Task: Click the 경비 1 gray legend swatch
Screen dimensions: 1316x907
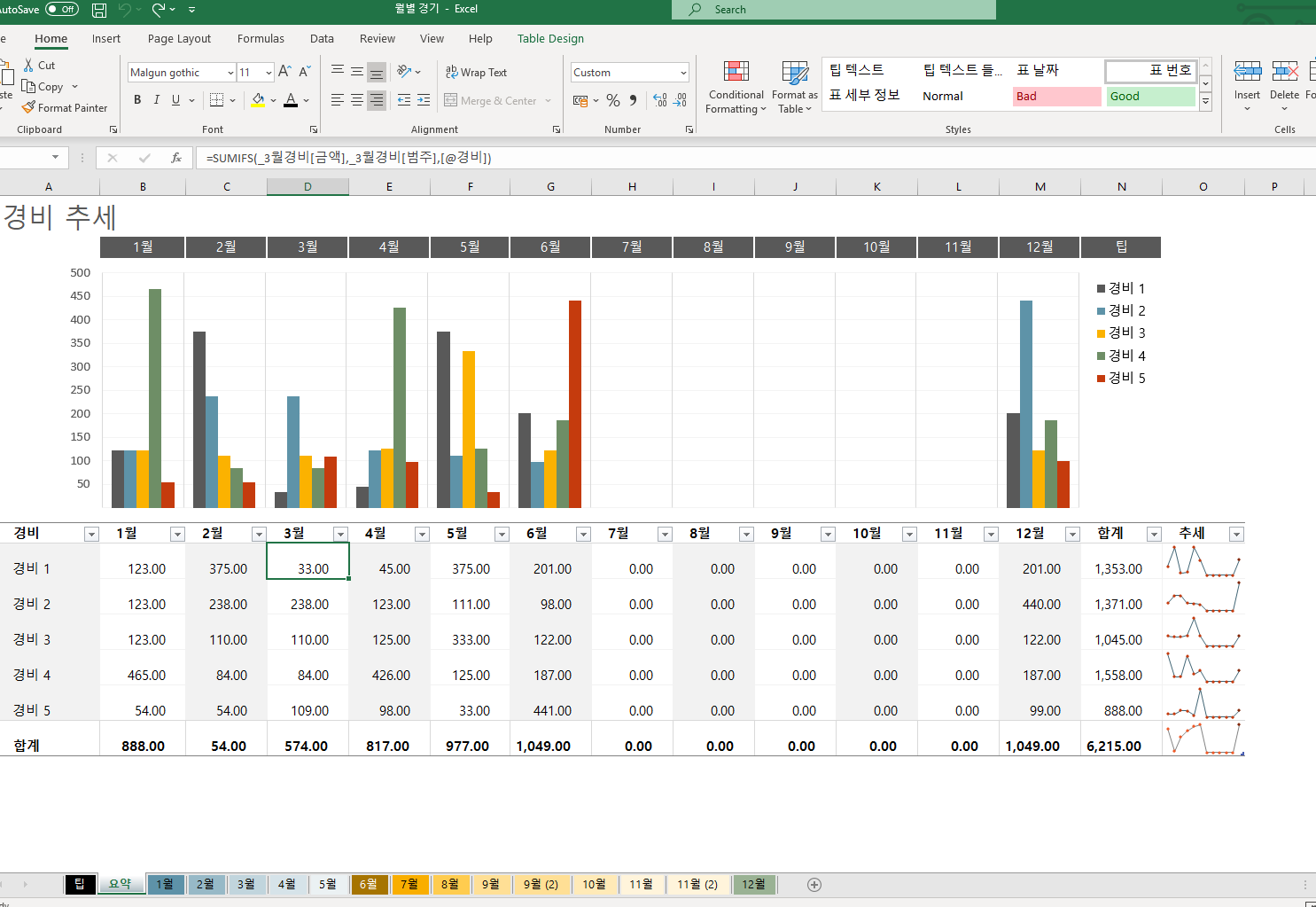Action: [x=1102, y=289]
